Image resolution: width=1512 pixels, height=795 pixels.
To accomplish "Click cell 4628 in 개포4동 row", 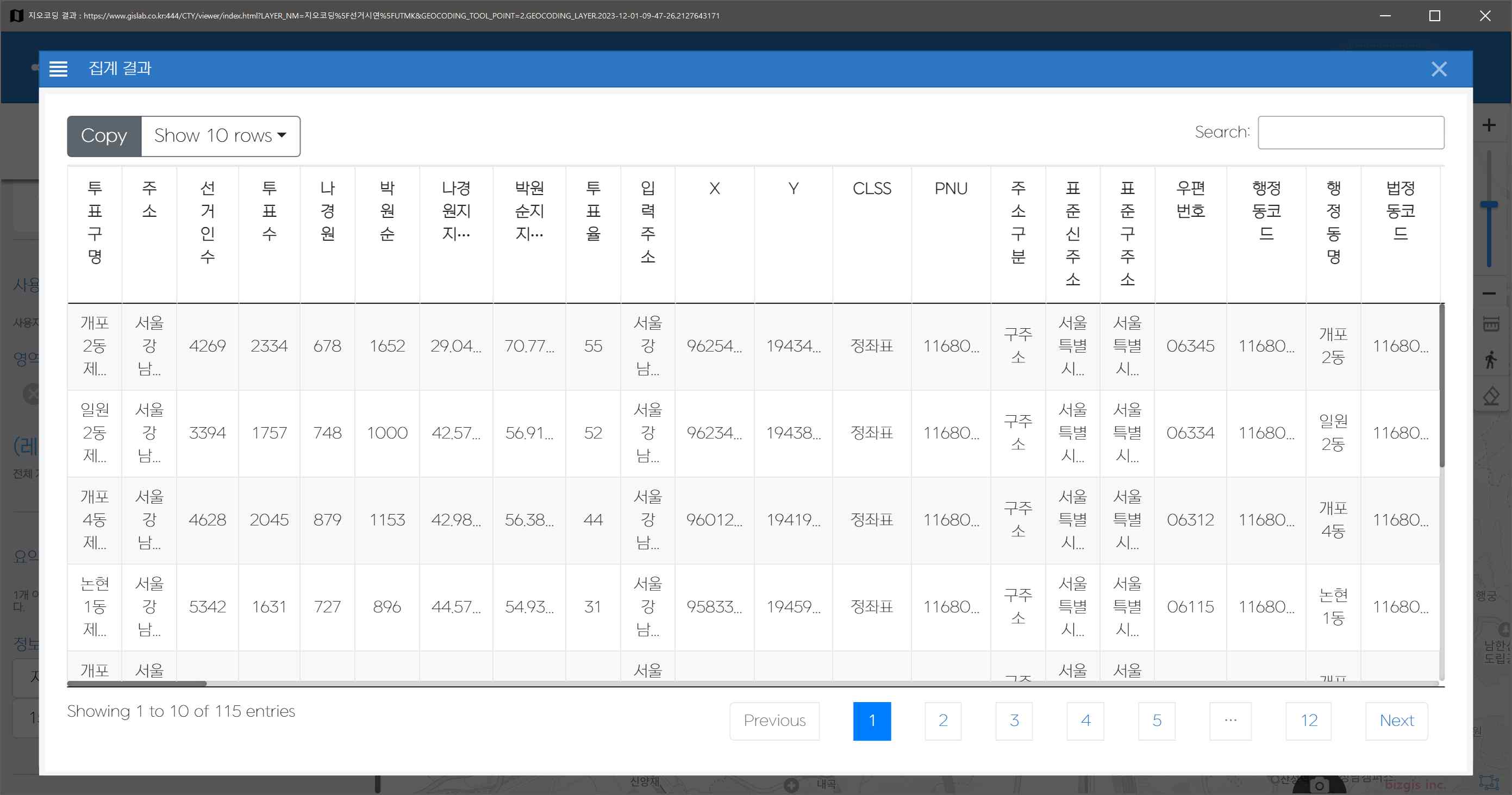I will [x=207, y=520].
